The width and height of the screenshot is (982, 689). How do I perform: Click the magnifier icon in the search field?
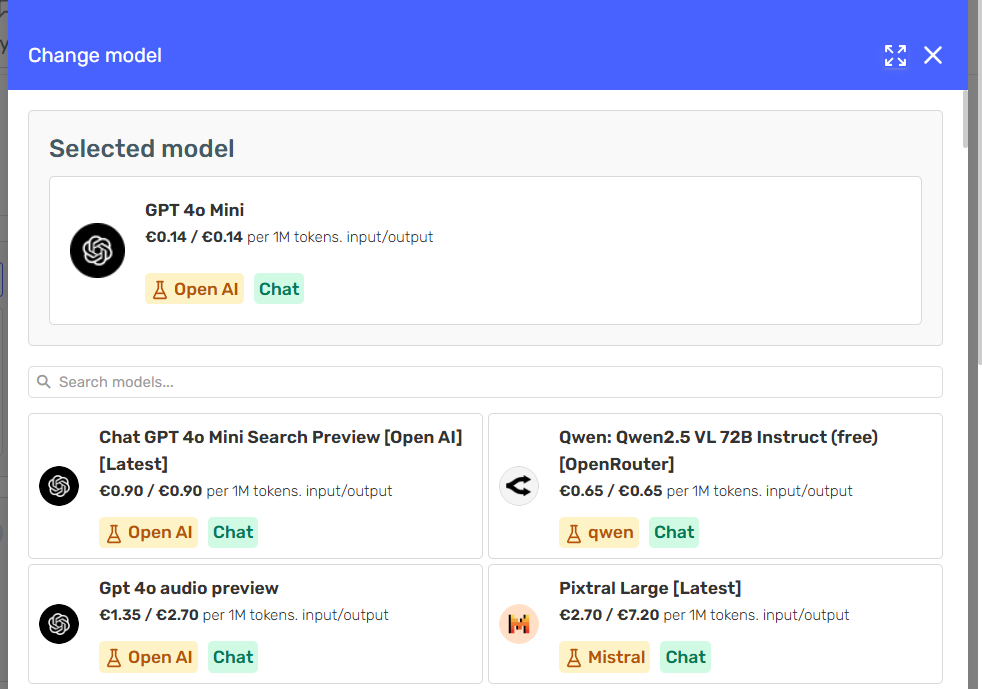(43, 381)
